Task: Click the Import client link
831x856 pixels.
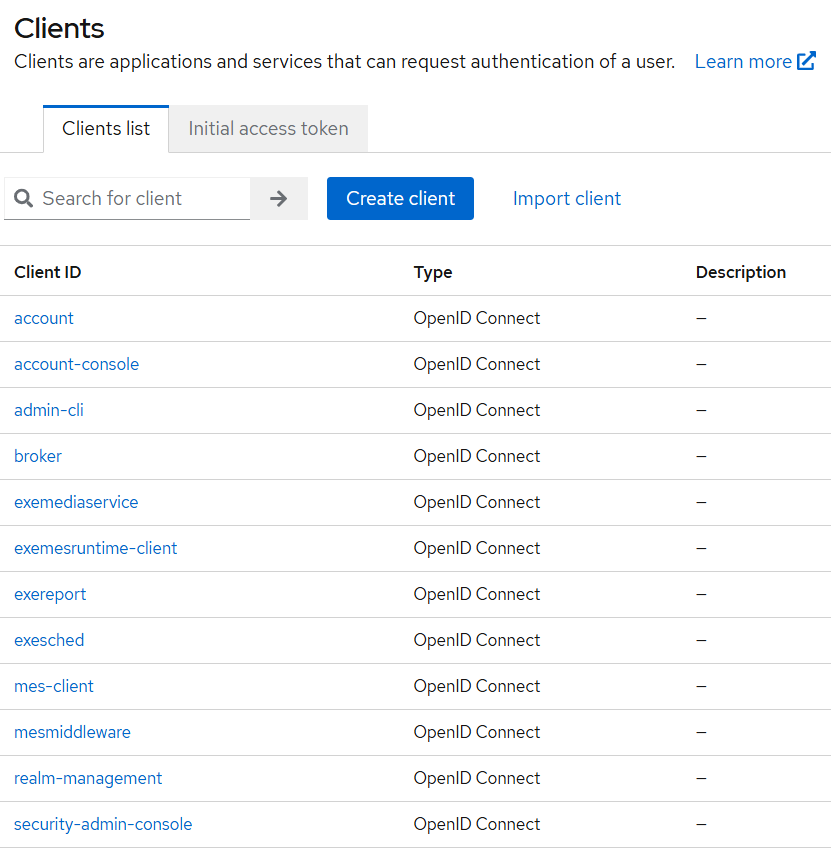Action: (567, 199)
